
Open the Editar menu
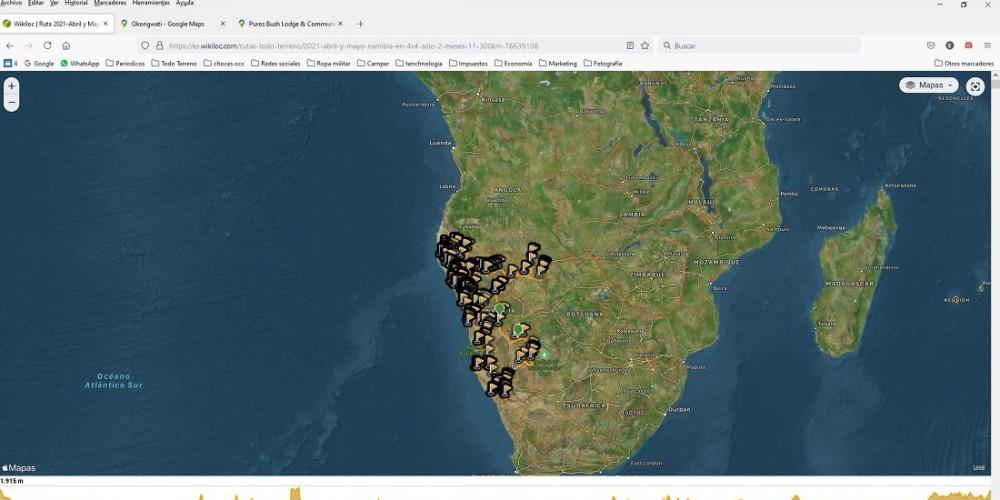pyautogui.click(x=36, y=3)
